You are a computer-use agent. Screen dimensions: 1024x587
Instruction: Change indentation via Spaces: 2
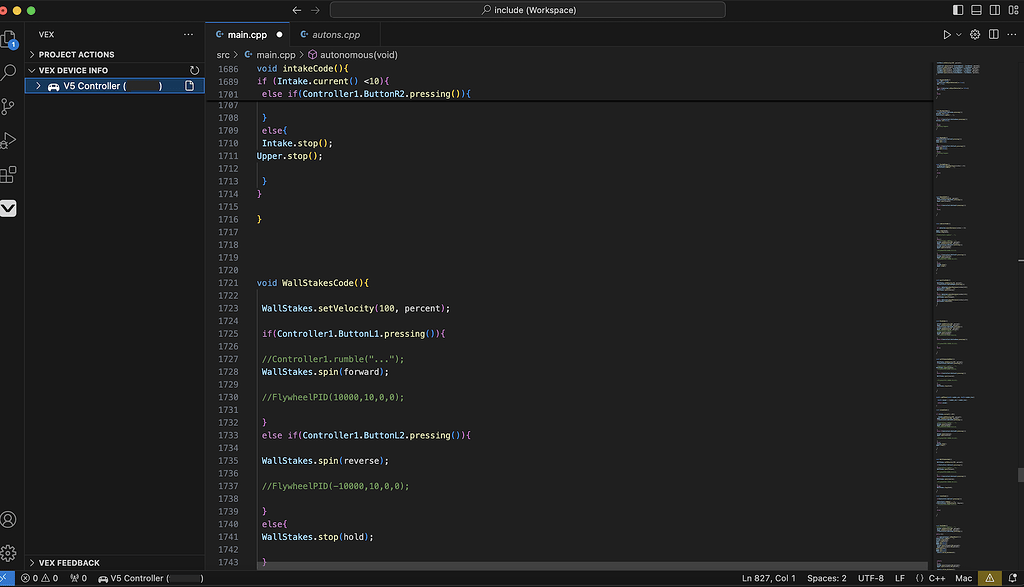(827, 578)
